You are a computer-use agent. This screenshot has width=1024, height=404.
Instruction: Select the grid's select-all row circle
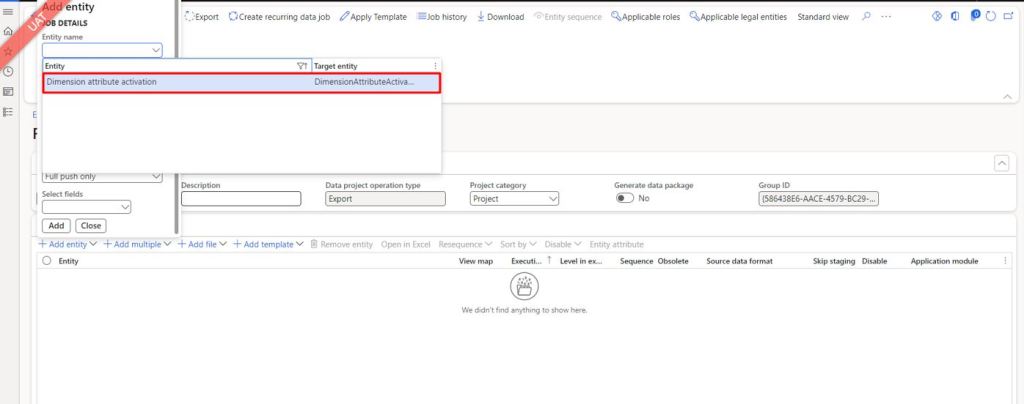pos(46,261)
